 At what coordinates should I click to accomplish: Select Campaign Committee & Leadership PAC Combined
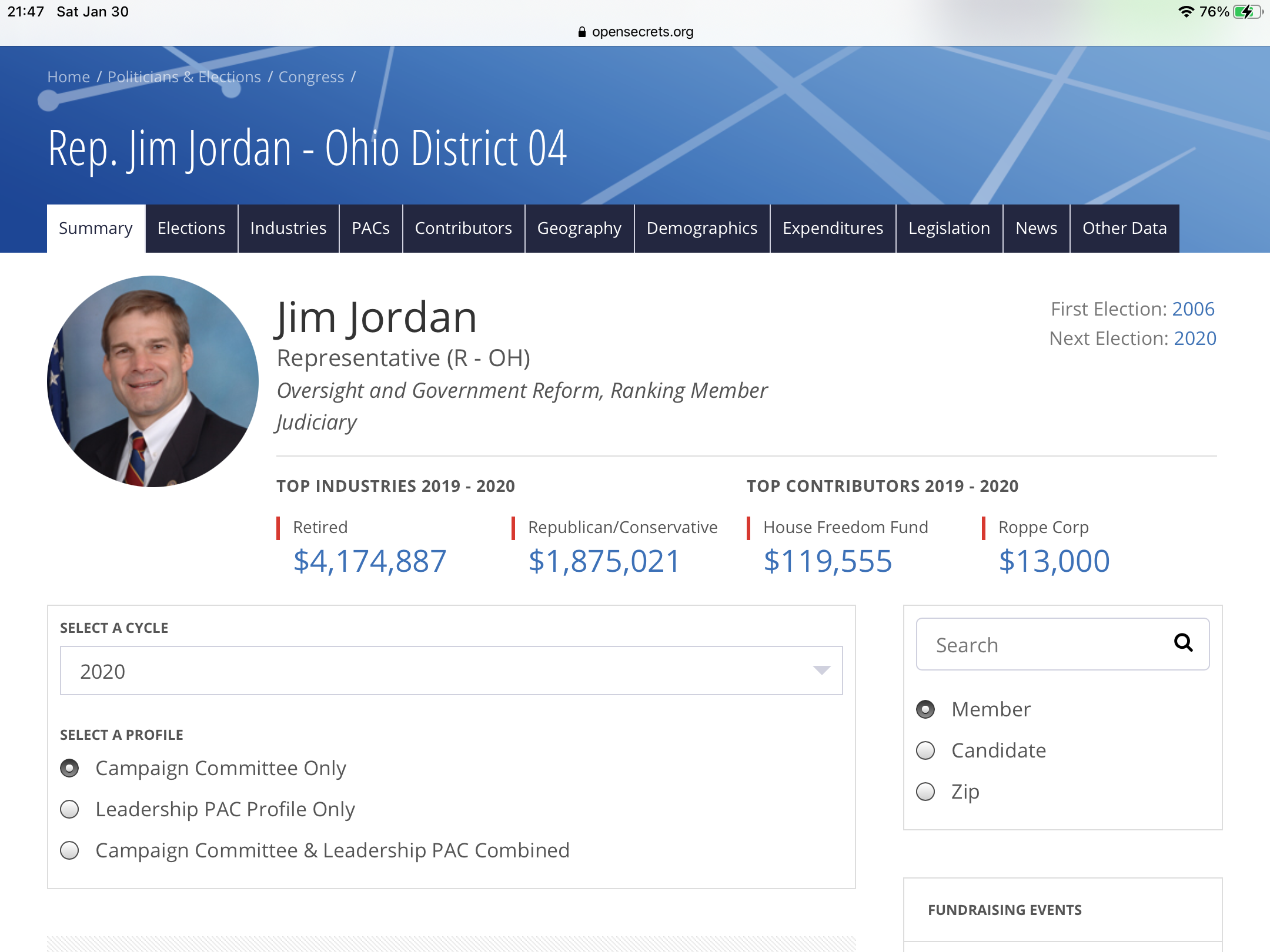coord(70,850)
